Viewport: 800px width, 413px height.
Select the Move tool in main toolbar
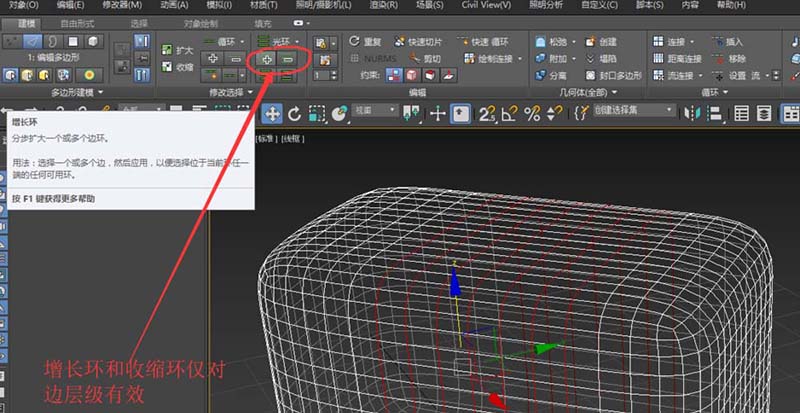tap(272, 113)
